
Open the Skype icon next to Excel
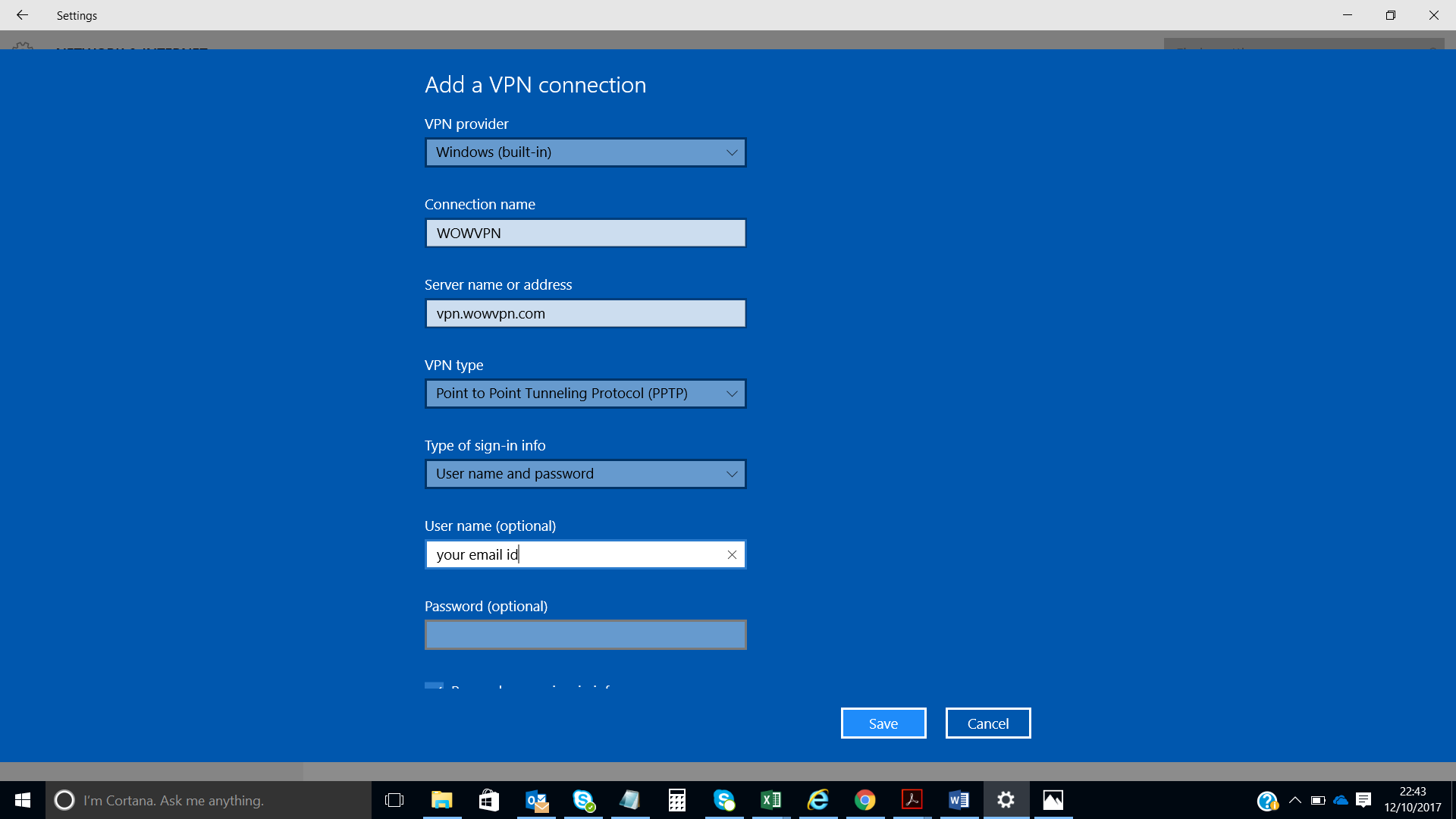coord(724,800)
